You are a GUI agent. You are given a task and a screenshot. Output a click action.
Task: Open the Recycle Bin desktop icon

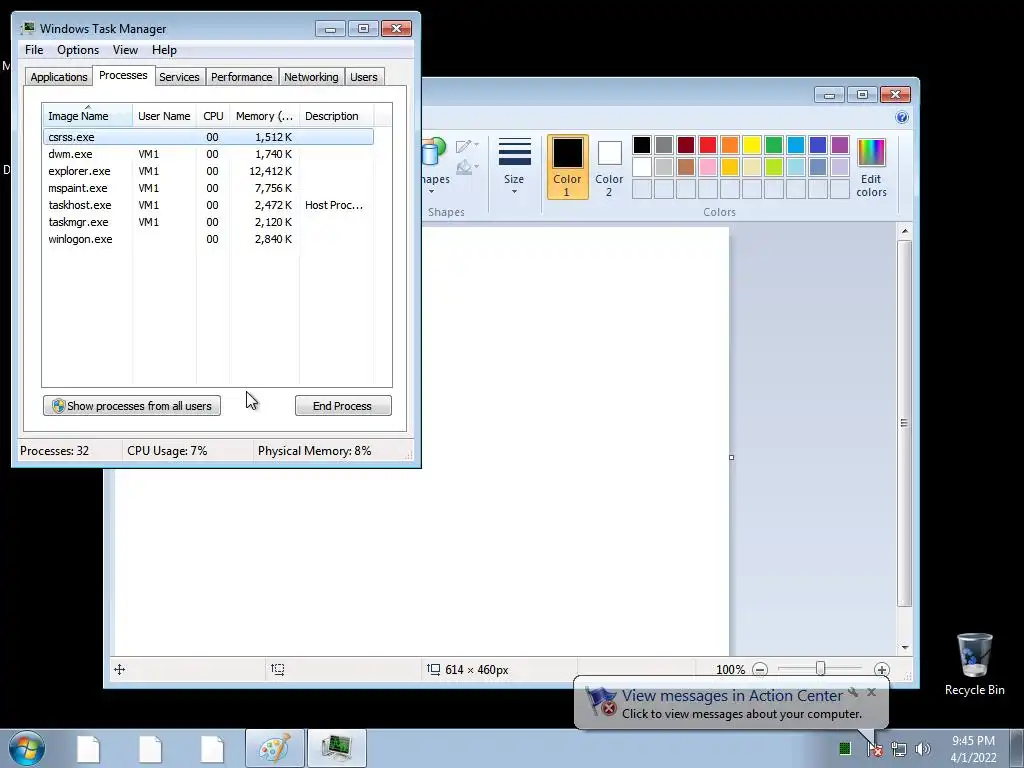click(974, 664)
